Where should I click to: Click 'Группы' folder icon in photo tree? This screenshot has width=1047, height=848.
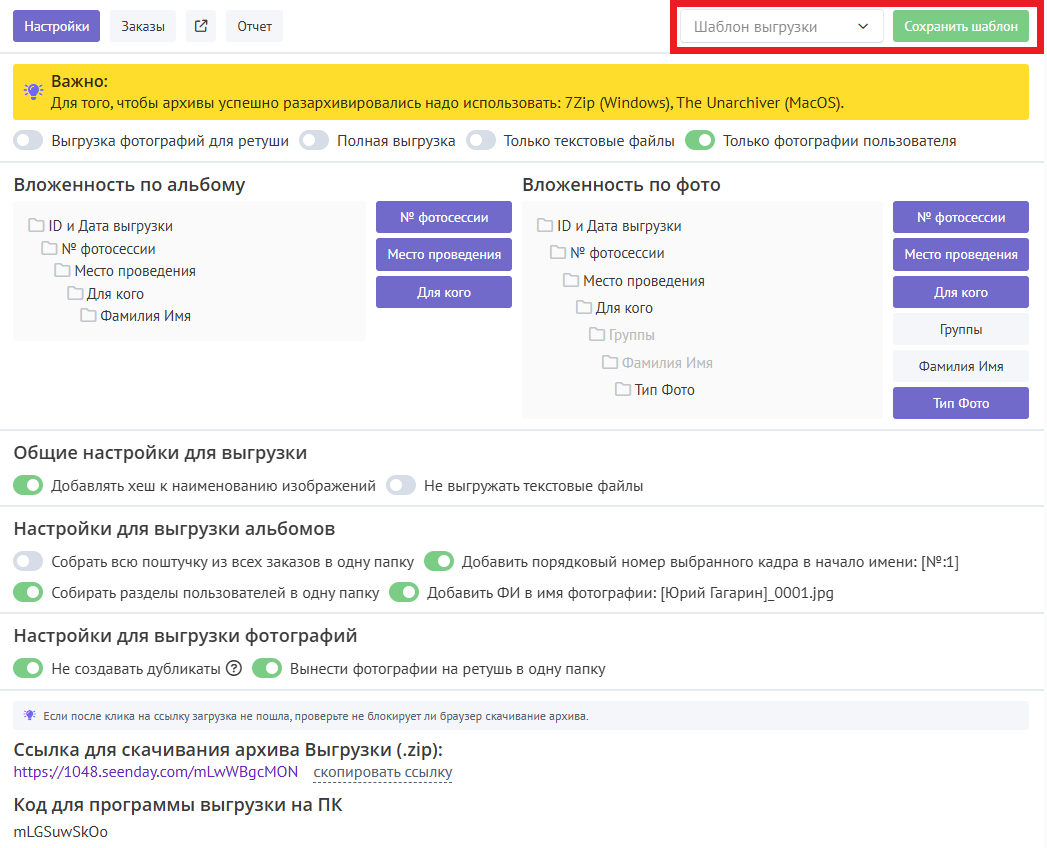click(x=597, y=335)
